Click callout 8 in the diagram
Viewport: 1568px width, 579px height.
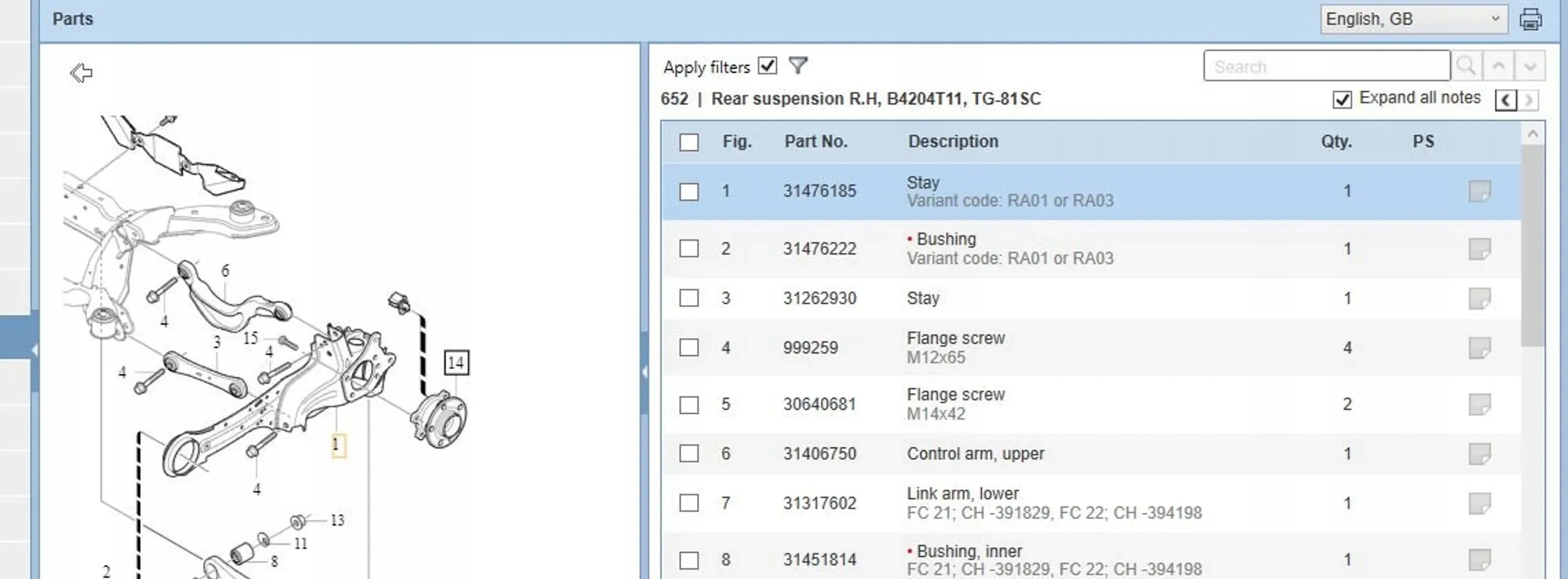[274, 561]
